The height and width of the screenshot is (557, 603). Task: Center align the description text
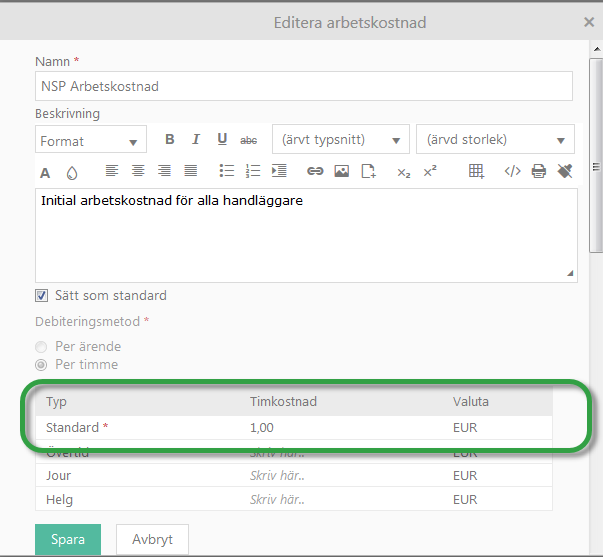[x=138, y=171]
